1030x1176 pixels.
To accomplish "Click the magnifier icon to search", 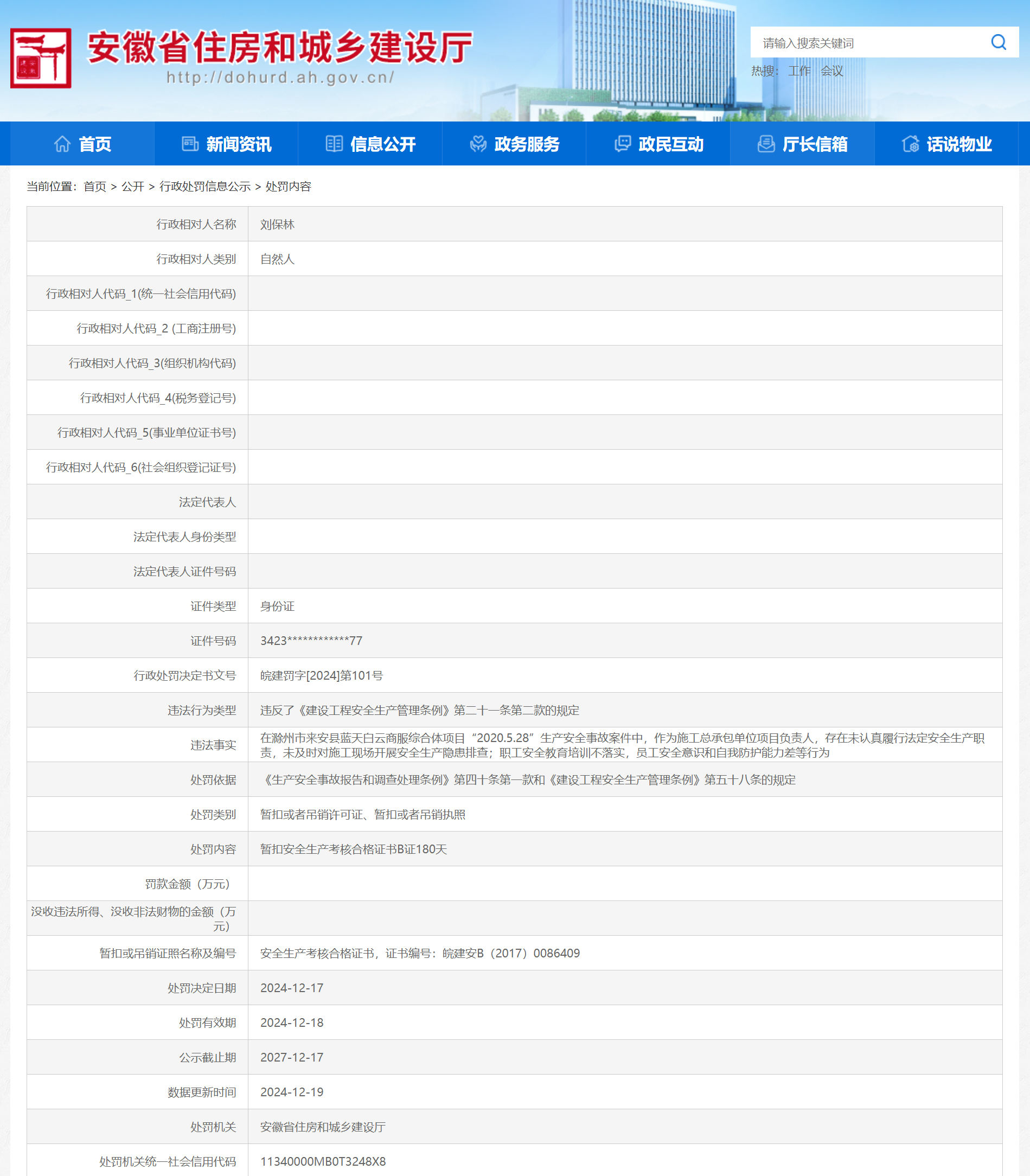I will pyautogui.click(x=999, y=42).
